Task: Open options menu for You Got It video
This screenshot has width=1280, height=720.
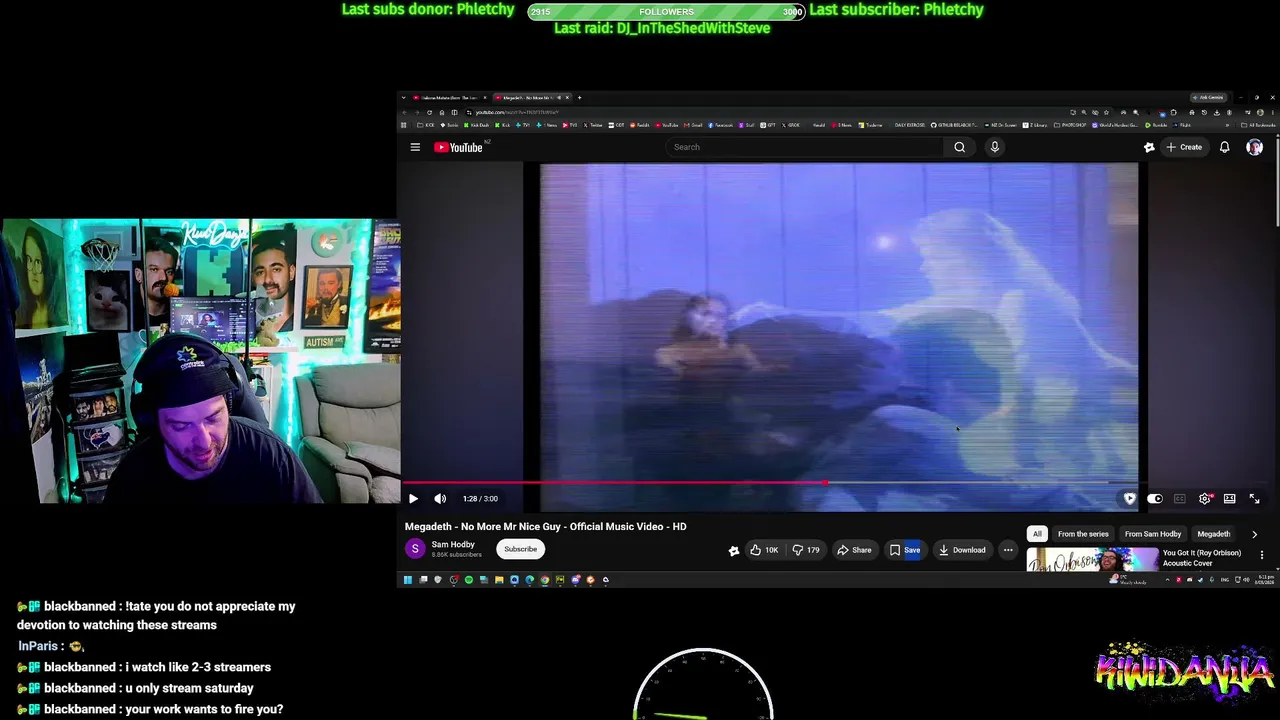Action: pyautogui.click(x=1261, y=555)
